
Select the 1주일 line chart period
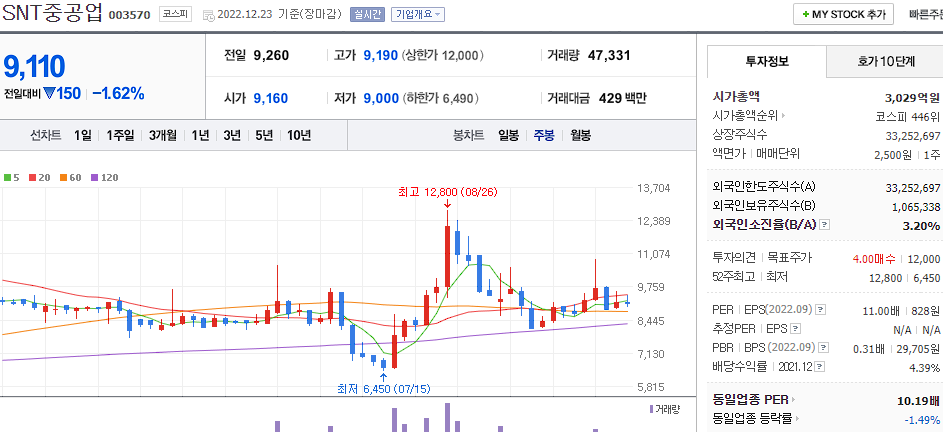tap(120, 135)
